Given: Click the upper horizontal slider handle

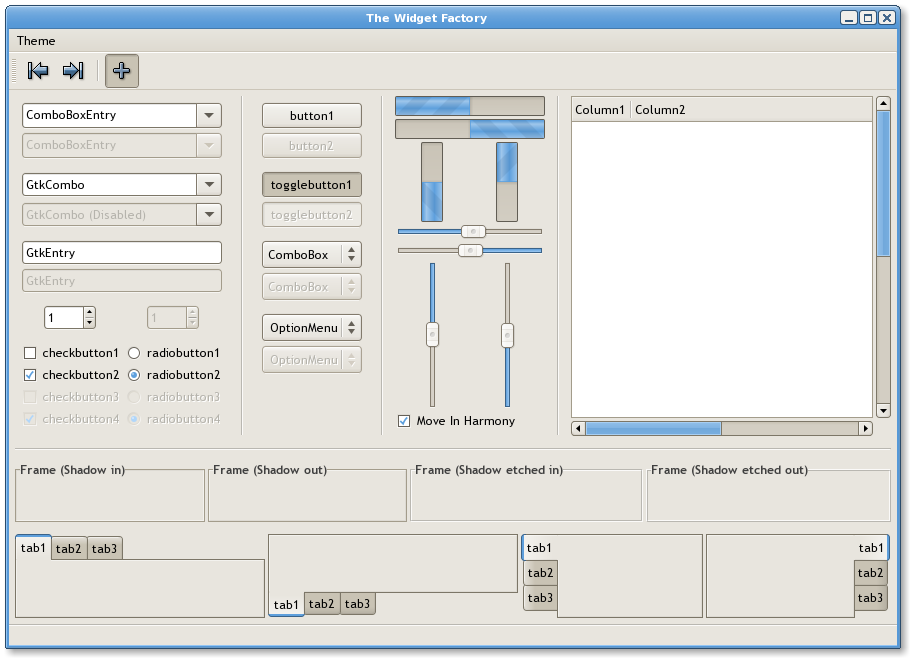Looking at the screenshot, I should [473, 232].
